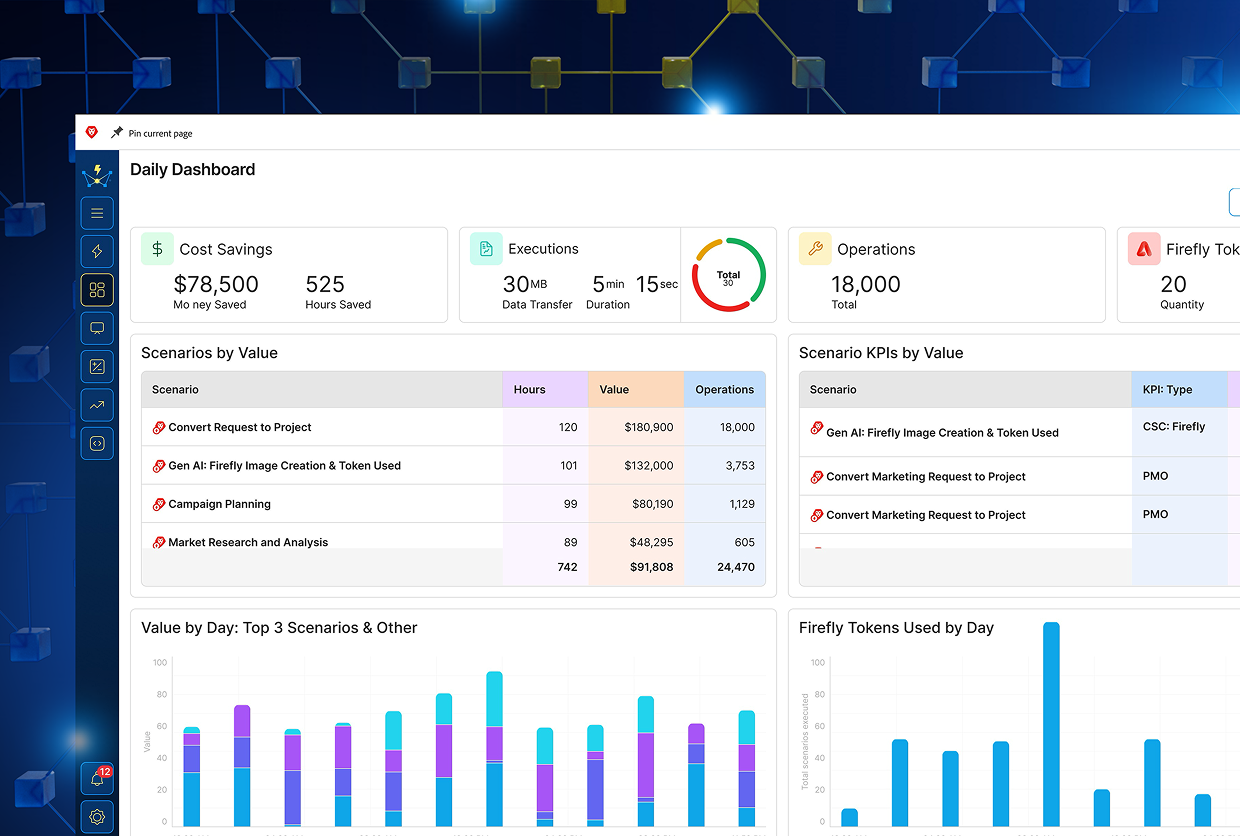
Task: Click the KPI: Type column header
Action: click(x=1167, y=390)
